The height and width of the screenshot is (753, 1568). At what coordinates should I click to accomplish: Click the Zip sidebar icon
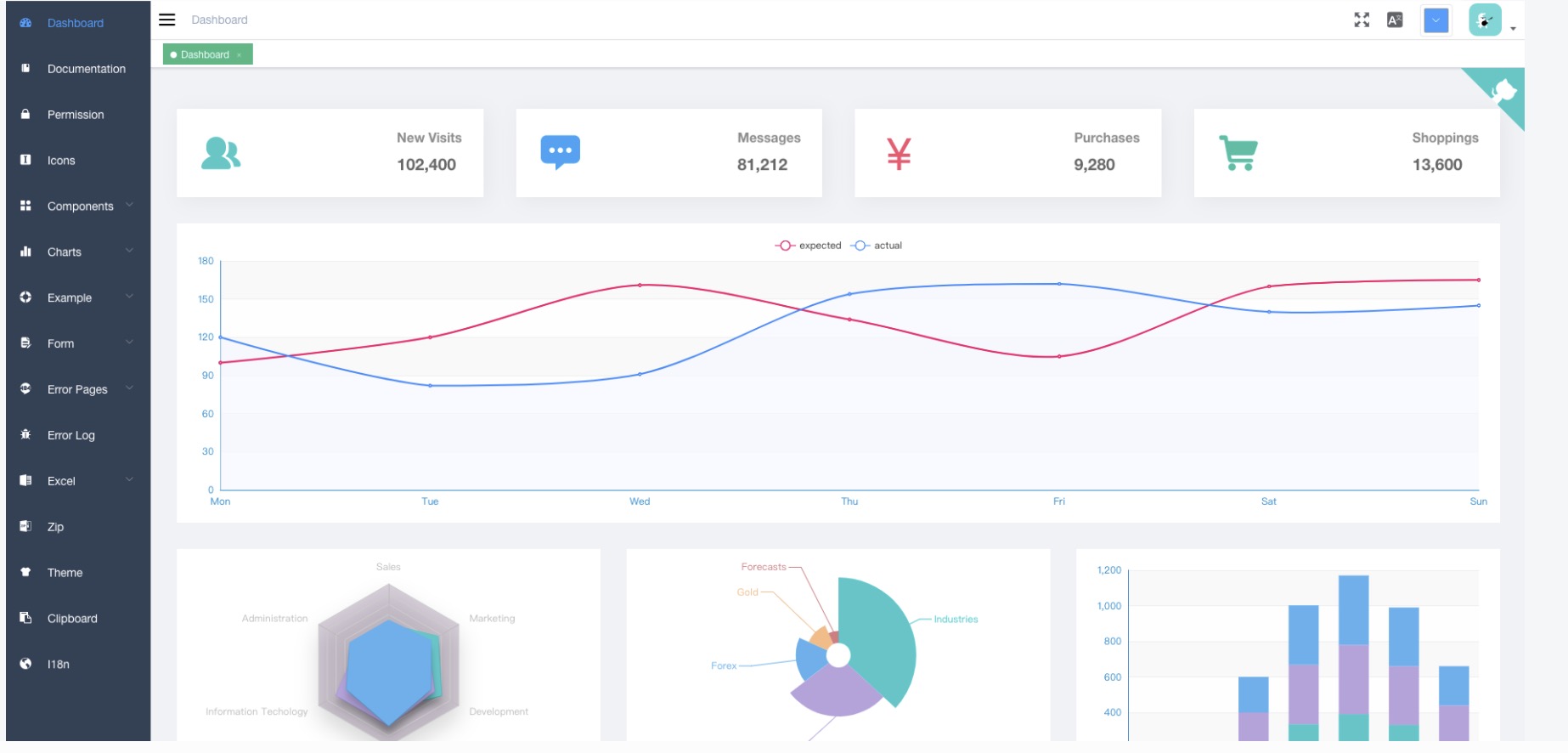25,526
